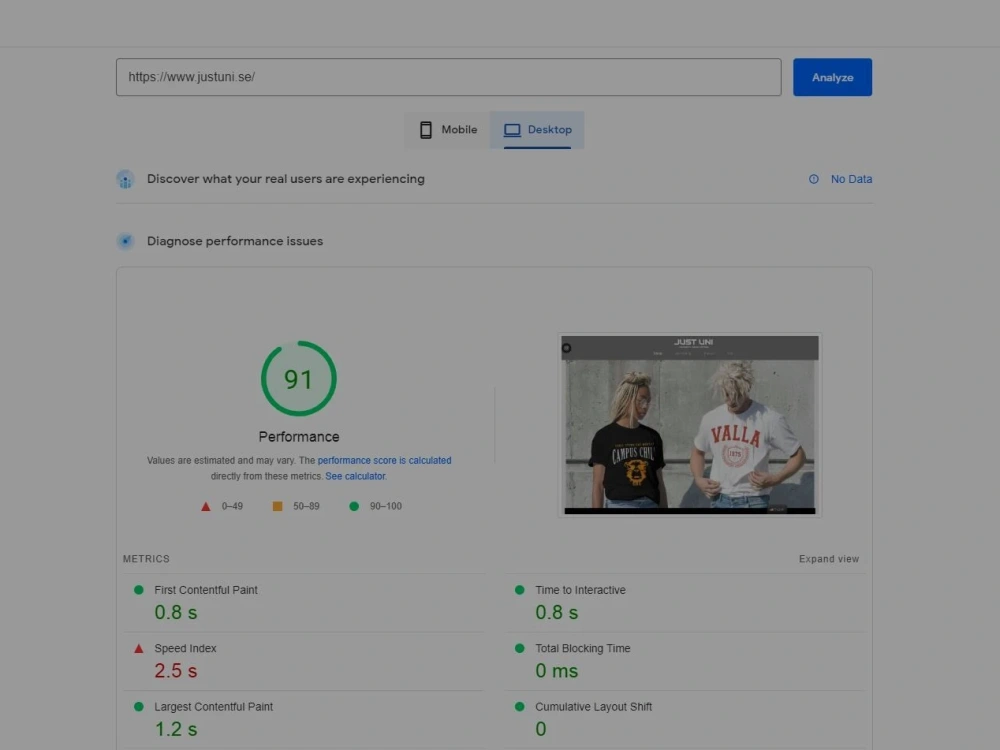Click the Performance heading under the gauge
The width and height of the screenshot is (1000, 750).
[298, 437]
